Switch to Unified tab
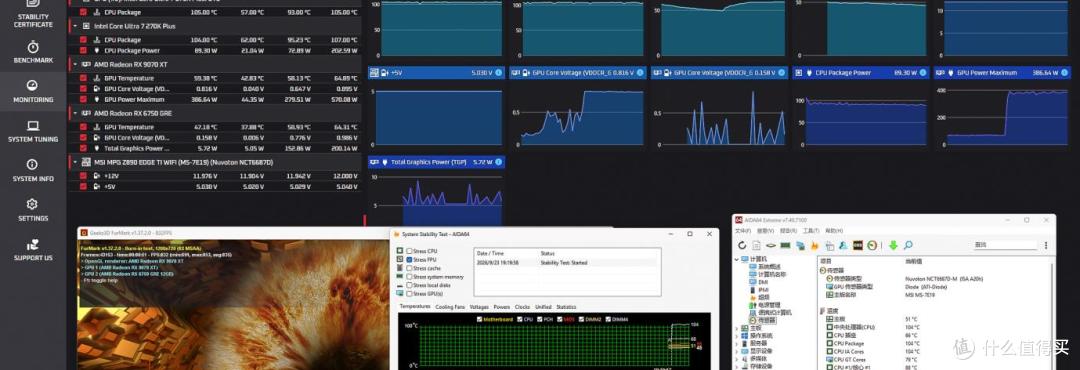Image resolution: width=1080 pixels, height=370 pixels. pyautogui.click(x=543, y=307)
